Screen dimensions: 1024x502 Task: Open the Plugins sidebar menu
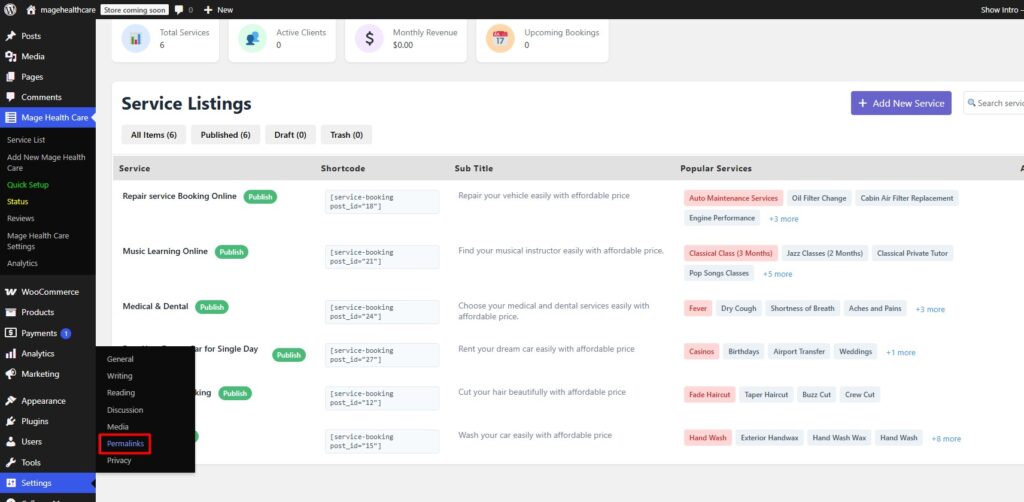click(x=36, y=421)
